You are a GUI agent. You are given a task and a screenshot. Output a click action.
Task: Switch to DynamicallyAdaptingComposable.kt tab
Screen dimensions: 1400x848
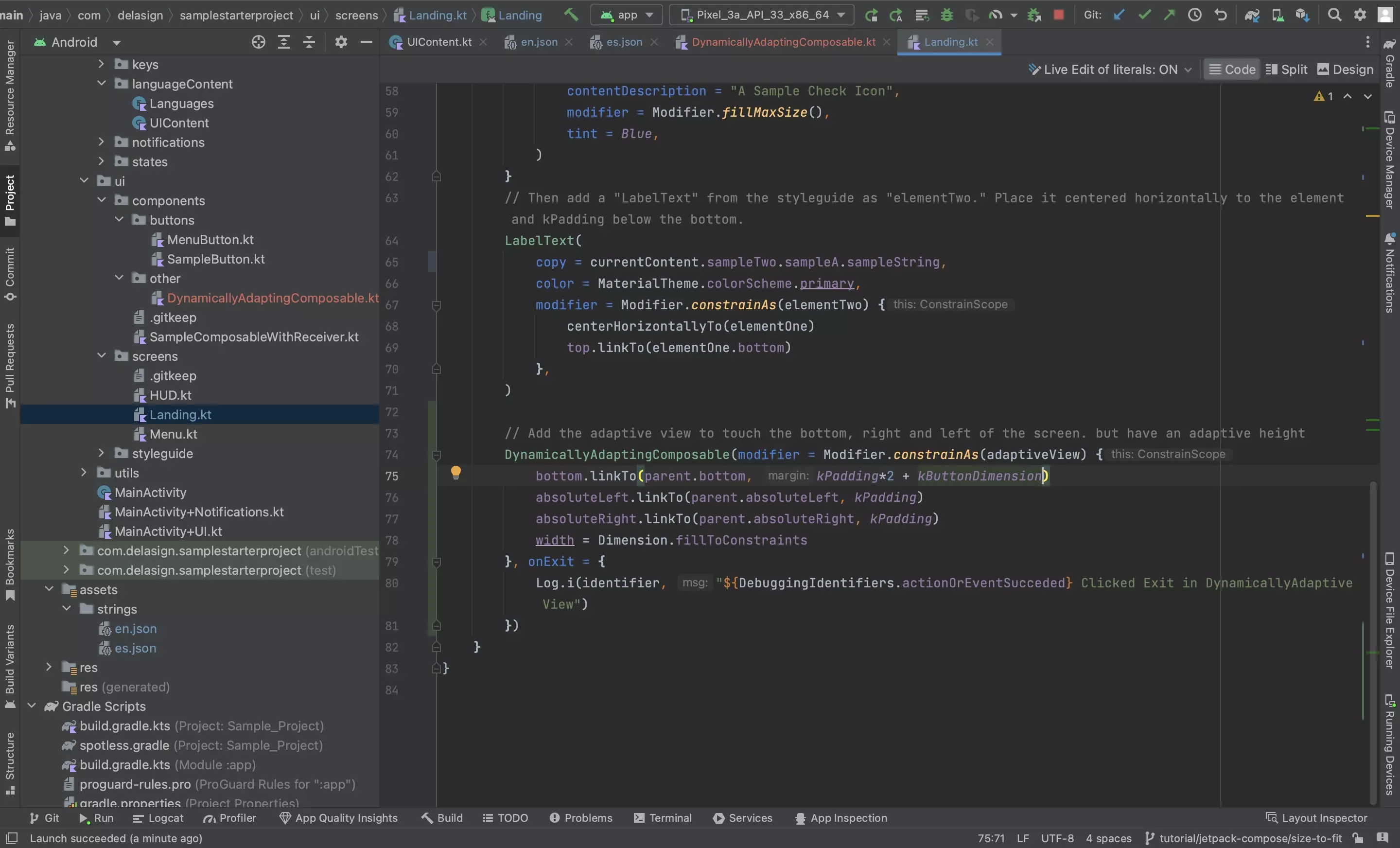[784, 41]
